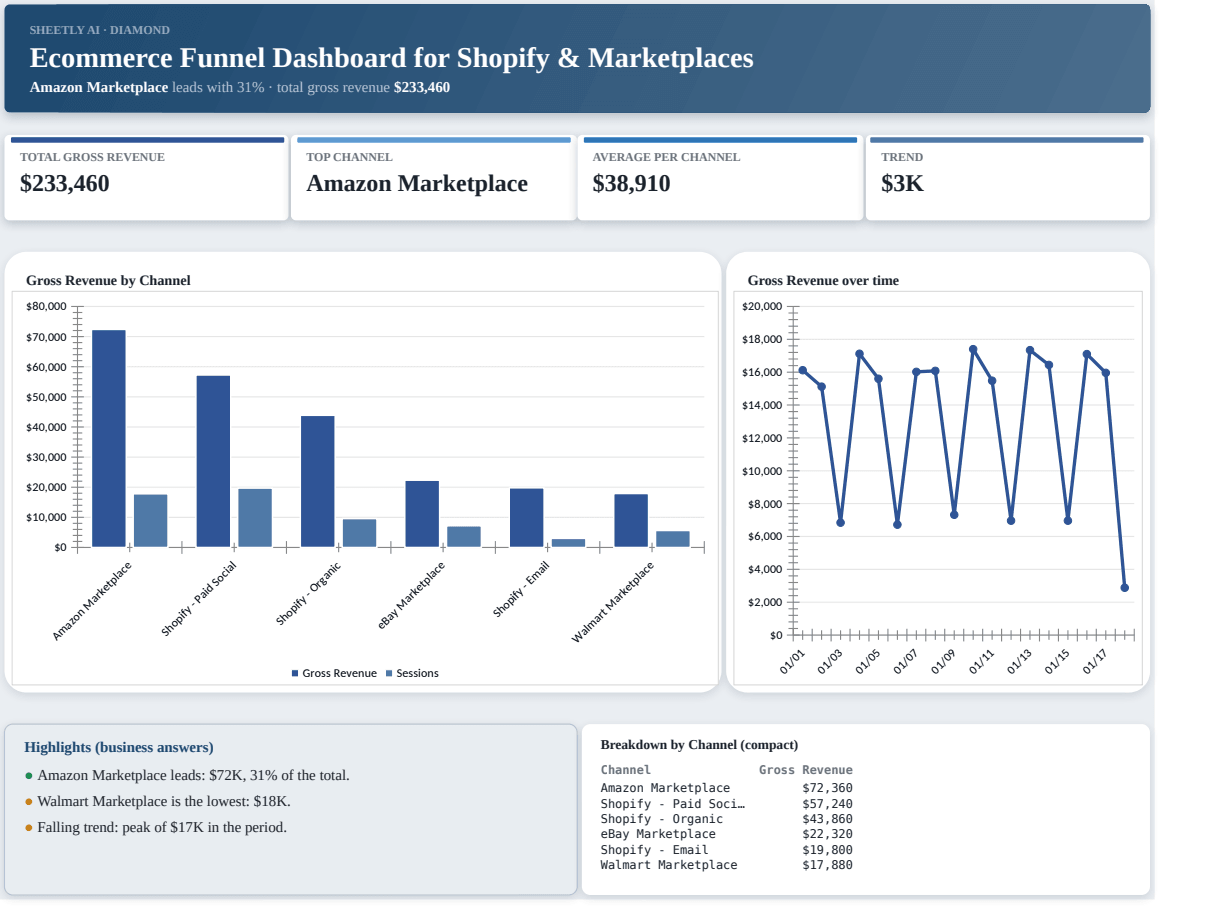This screenshot has height=922, width=1227.
Task: Click the Shopify - Organic table row
Action: [727, 819]
